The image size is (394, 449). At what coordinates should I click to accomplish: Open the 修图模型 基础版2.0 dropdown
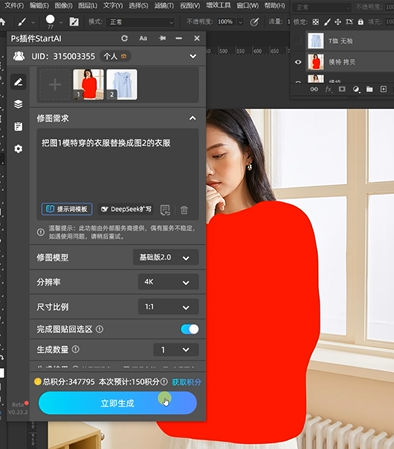(166, 257)
